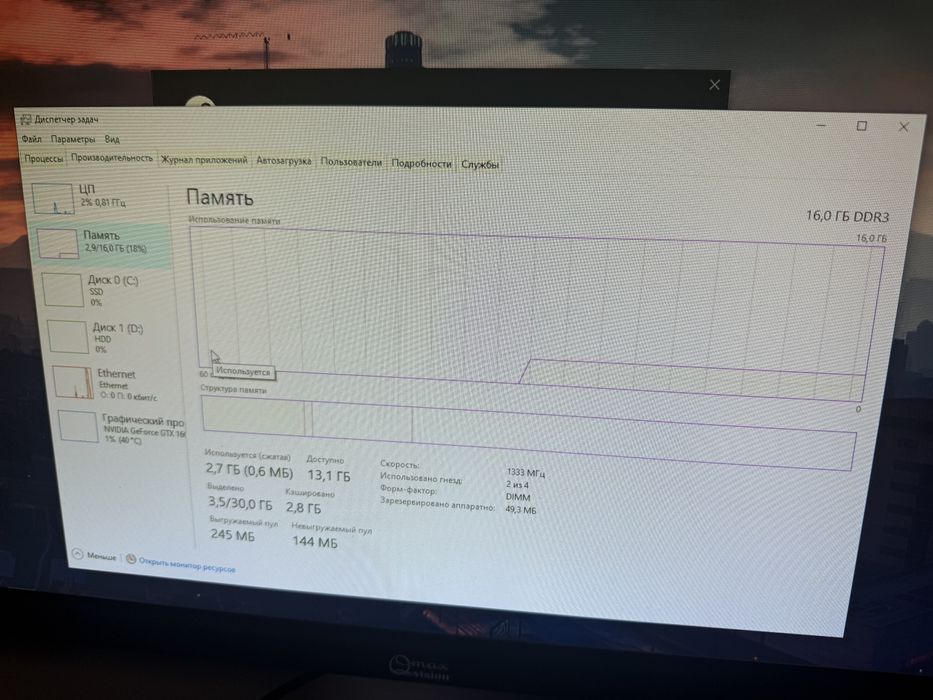Viewport: 933px width, 700px height.
Task: Minimize the Диспетчер задач window
Action: [x=821, y=126]
